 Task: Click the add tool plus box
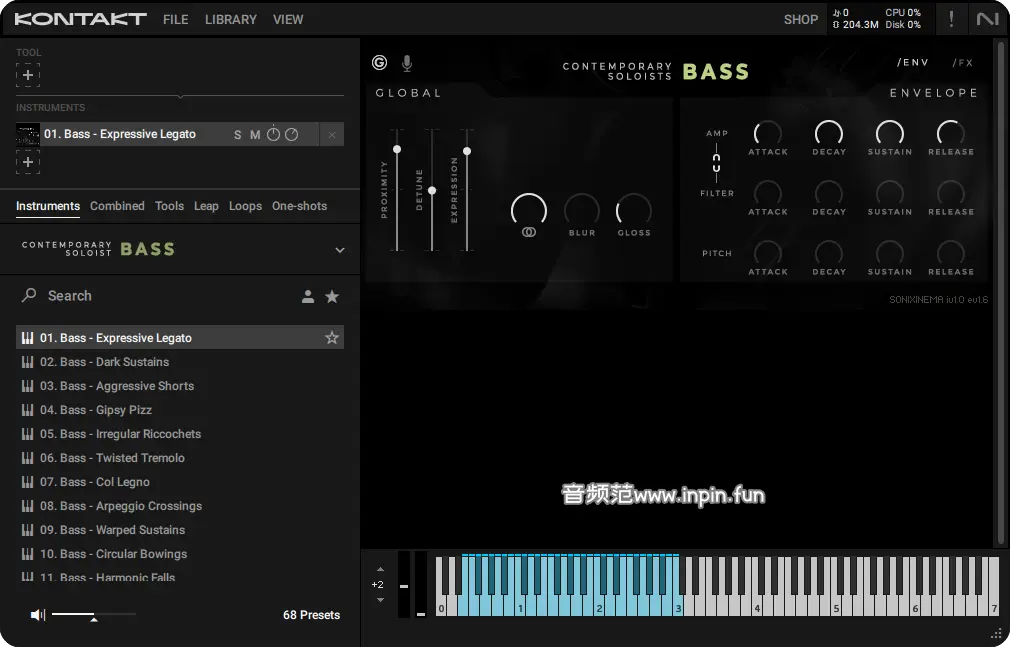pos(28,75)
